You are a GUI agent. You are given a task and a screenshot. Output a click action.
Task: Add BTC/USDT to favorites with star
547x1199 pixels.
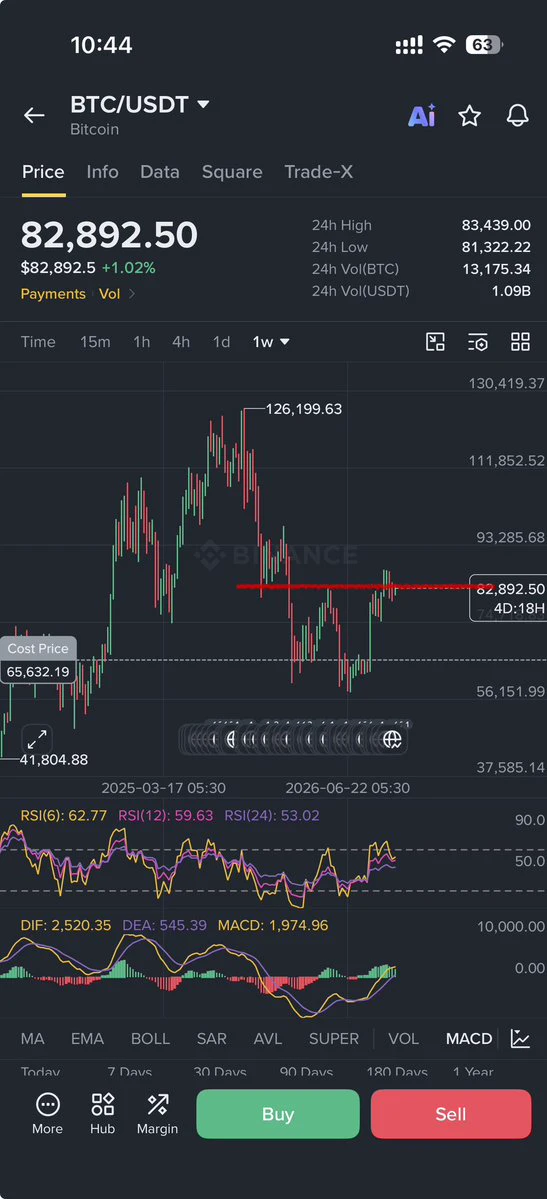(469, 115)
